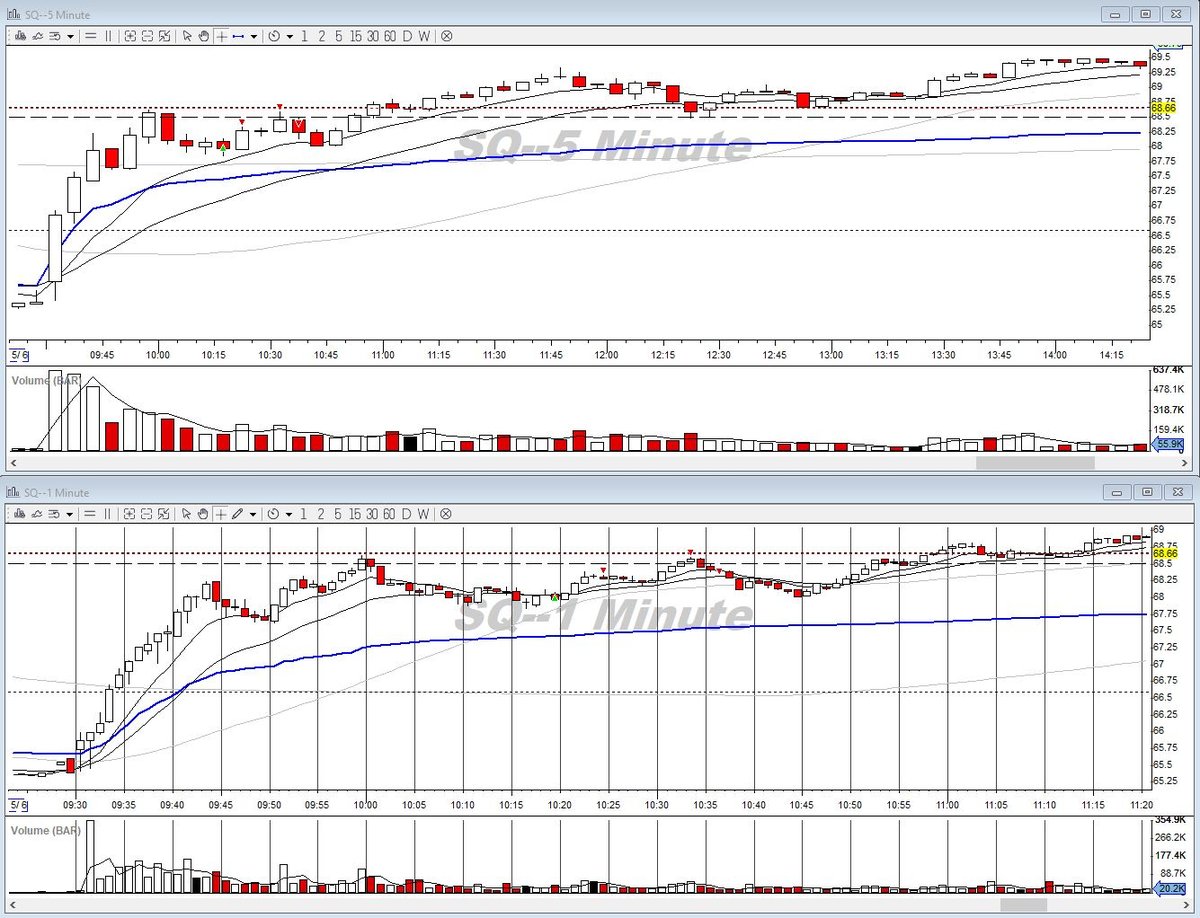This screenshot has height=918, width=1200.
Task: Click the fit-to-window zoom icon in 5 Minute toolbar
Action: (x=164, y=36)
